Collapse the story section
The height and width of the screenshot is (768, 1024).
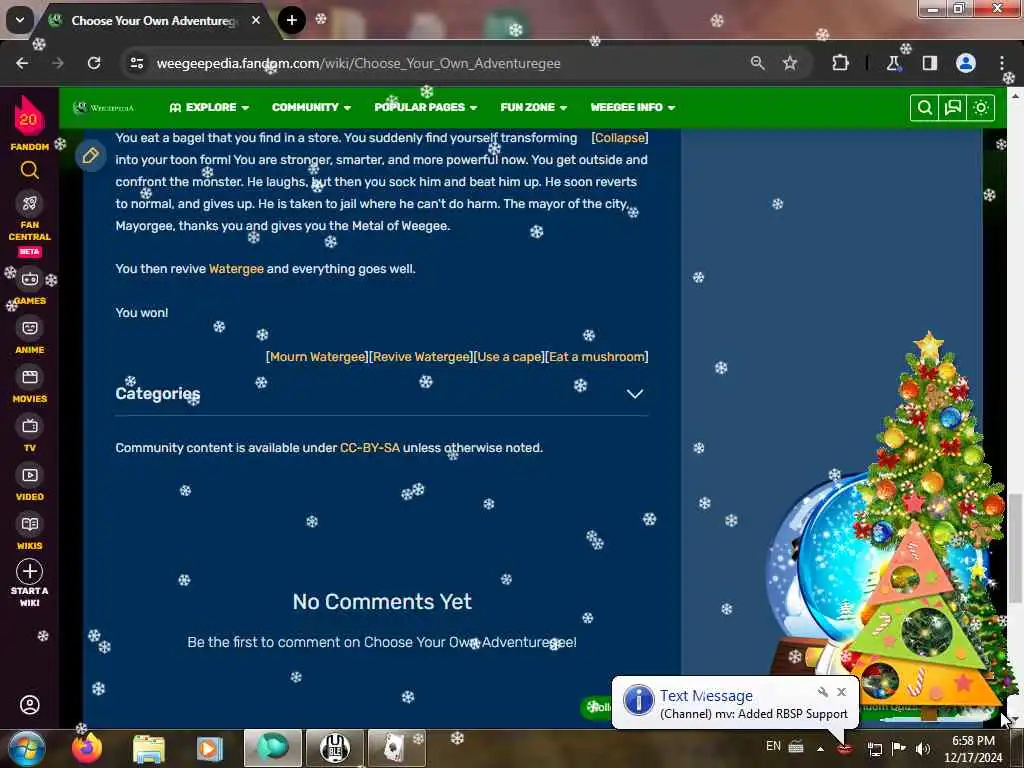pos(620,138)
